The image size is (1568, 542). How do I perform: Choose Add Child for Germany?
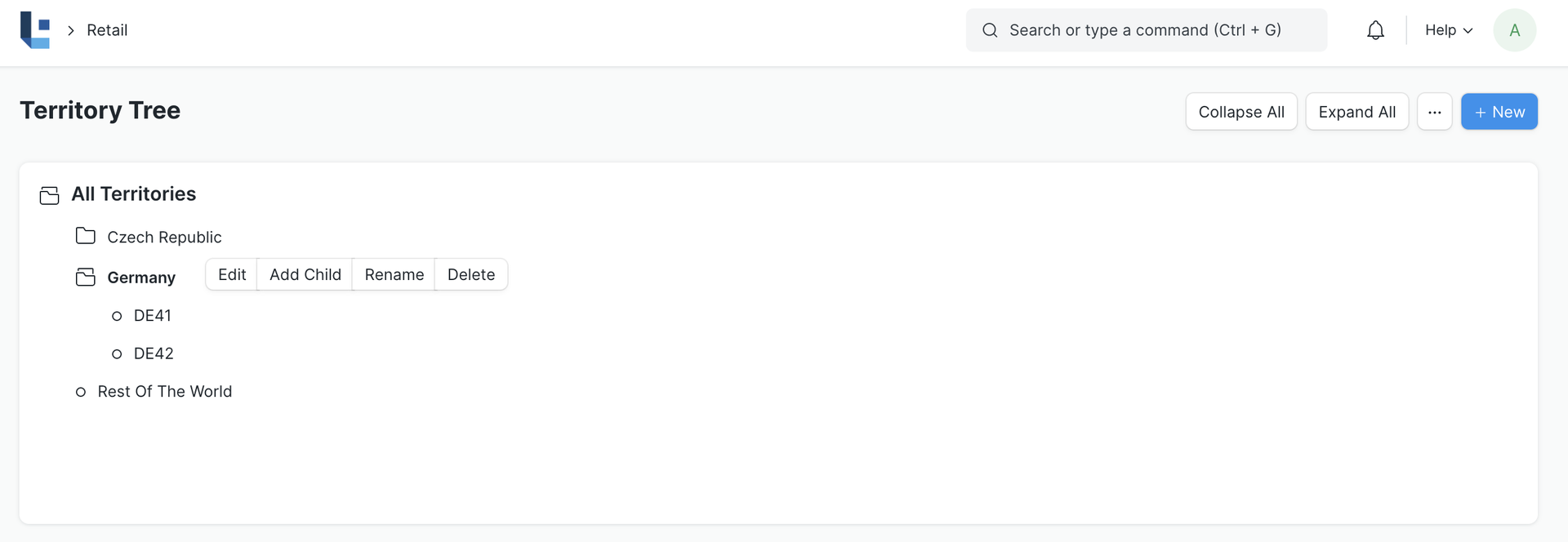pyautogui.click(x=305, y=275)
